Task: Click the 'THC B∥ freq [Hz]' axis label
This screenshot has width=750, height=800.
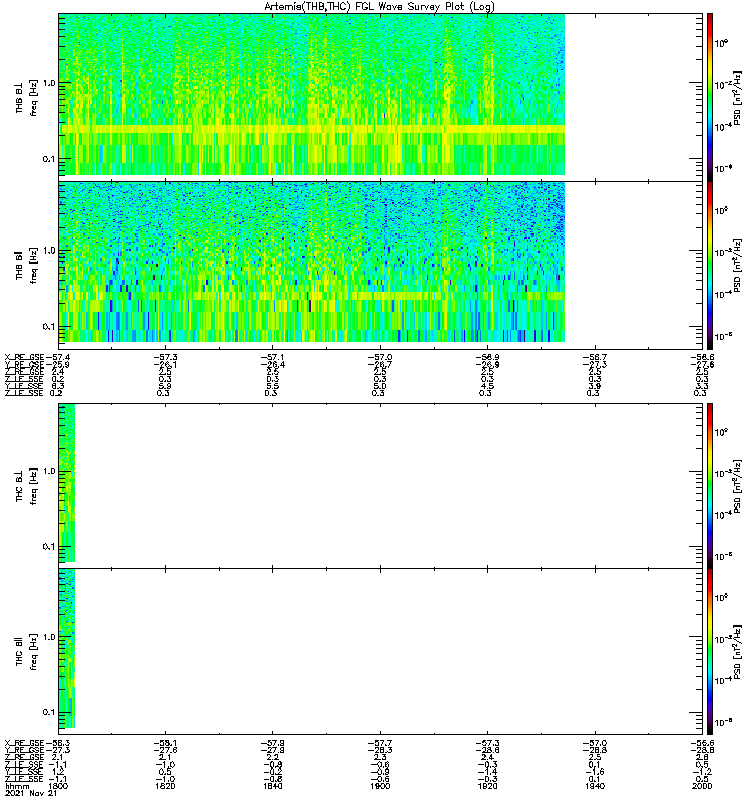Action: (x=26, y=652)
